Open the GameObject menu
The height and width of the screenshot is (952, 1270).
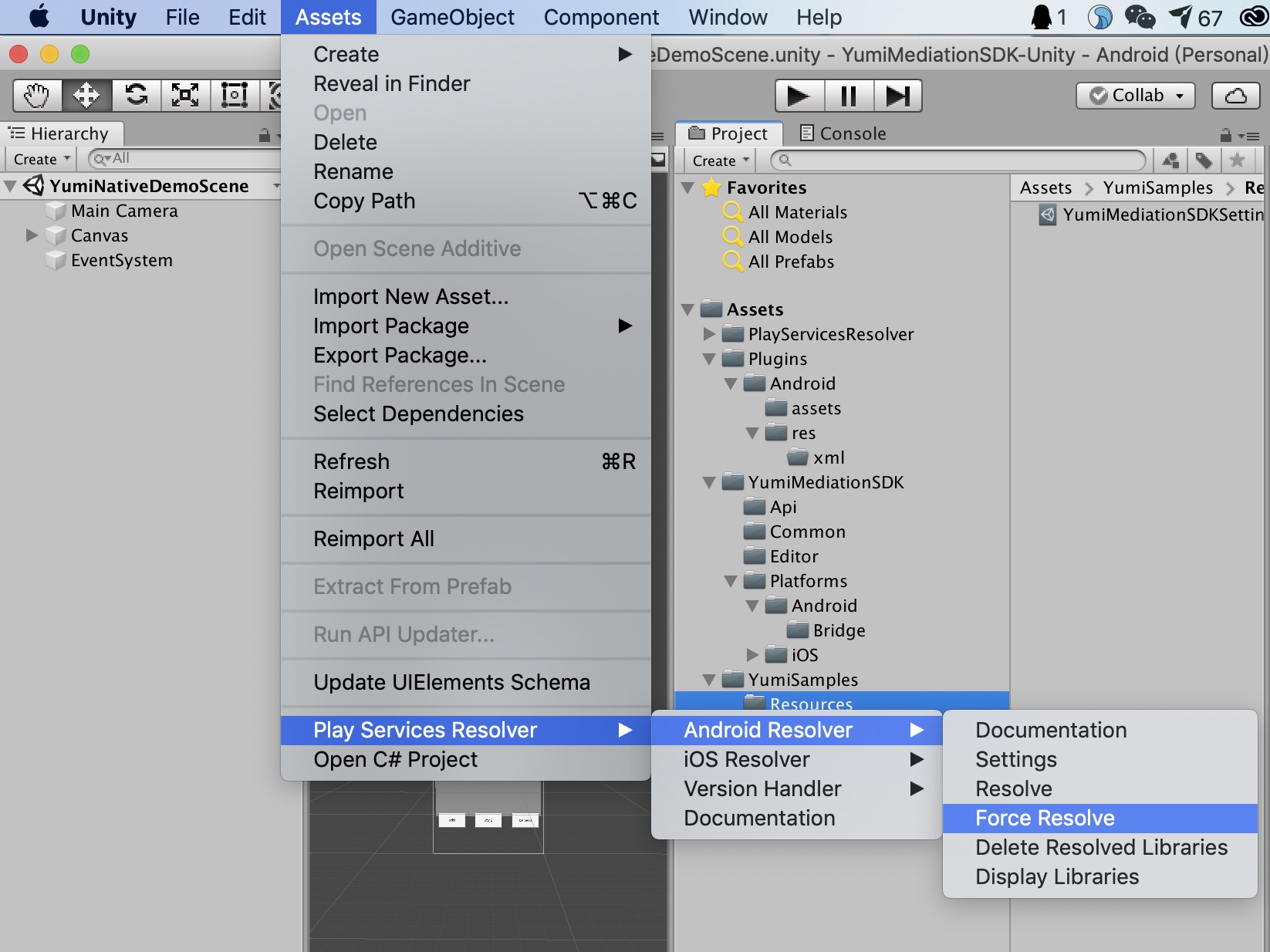coord(452,17)
